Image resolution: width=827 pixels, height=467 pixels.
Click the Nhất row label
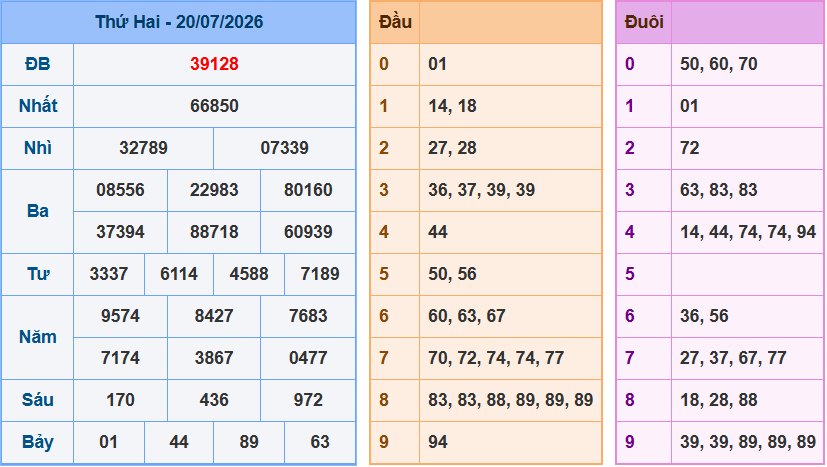point(37,106)
